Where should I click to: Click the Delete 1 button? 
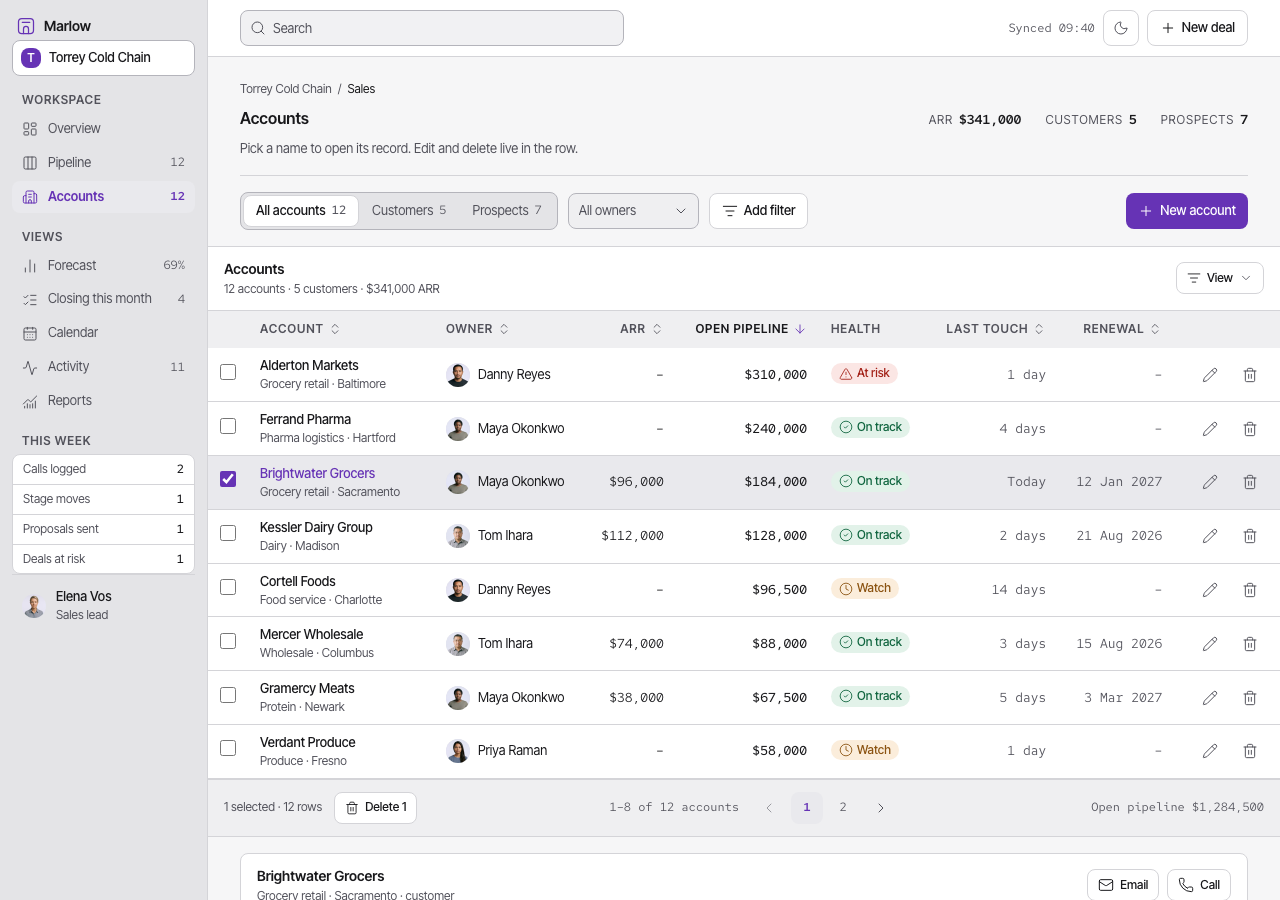pyautogui.click(x=375, y=808)
